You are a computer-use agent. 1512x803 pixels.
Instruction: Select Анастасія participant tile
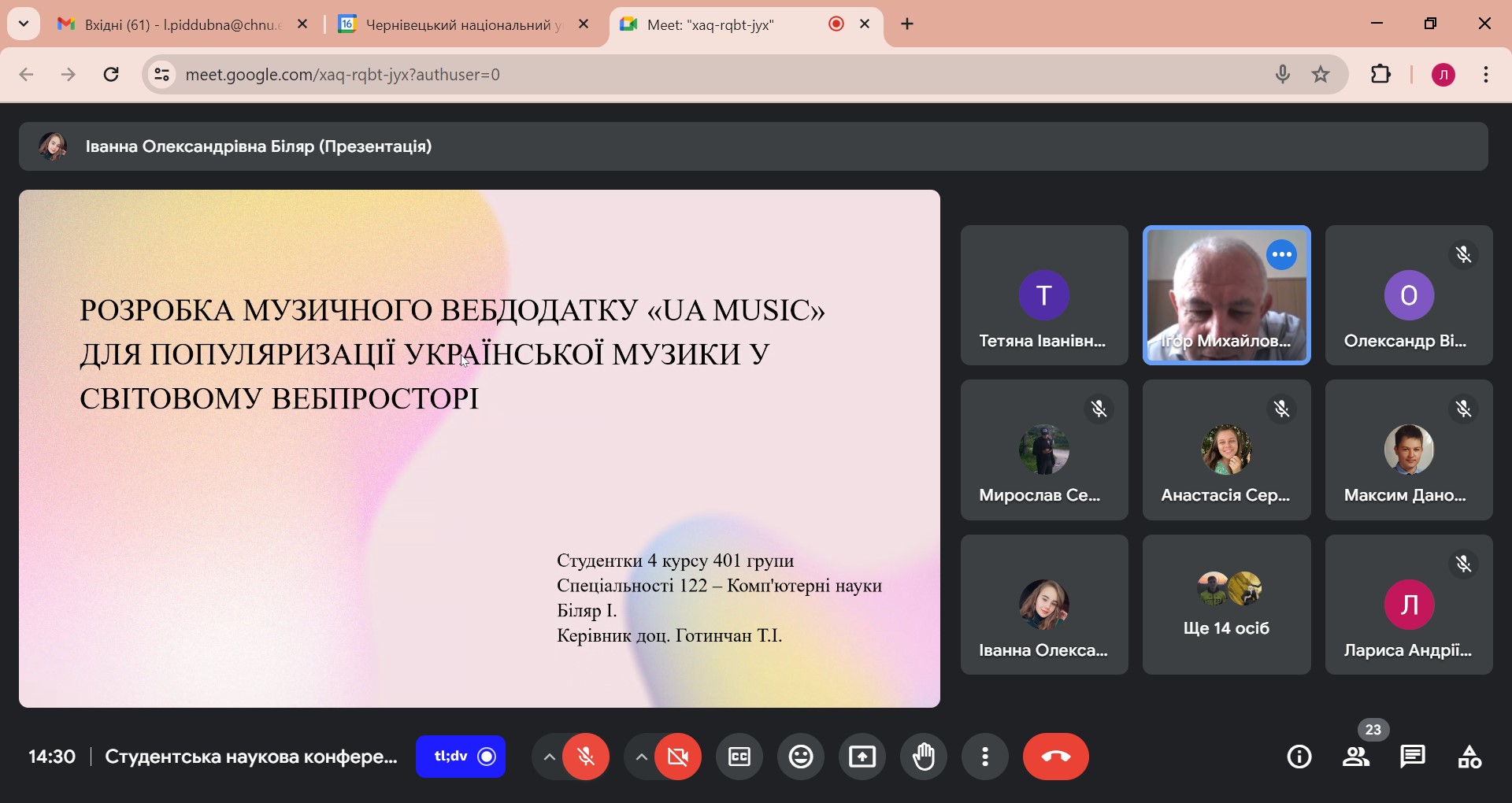tap(1226, 450)
